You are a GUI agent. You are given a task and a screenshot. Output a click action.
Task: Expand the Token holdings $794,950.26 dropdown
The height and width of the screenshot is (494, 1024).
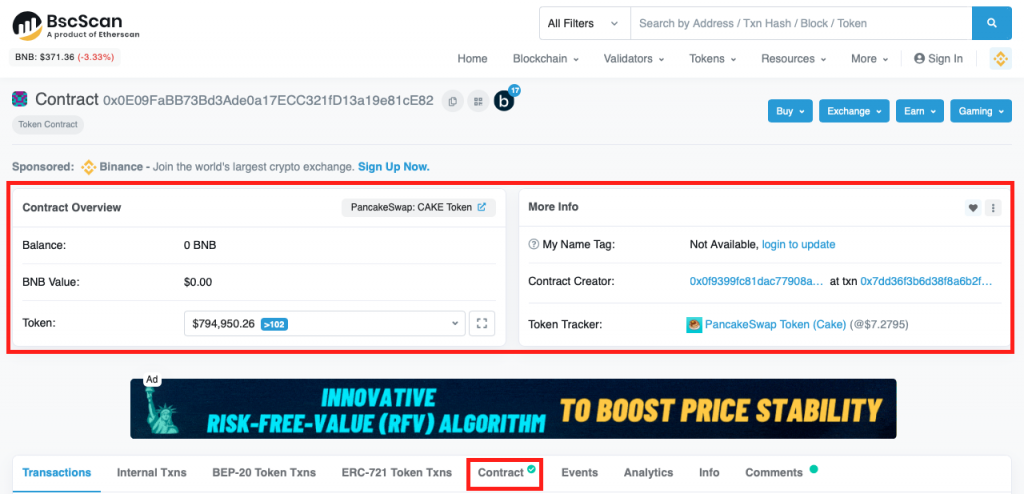[x=325, y=323]
